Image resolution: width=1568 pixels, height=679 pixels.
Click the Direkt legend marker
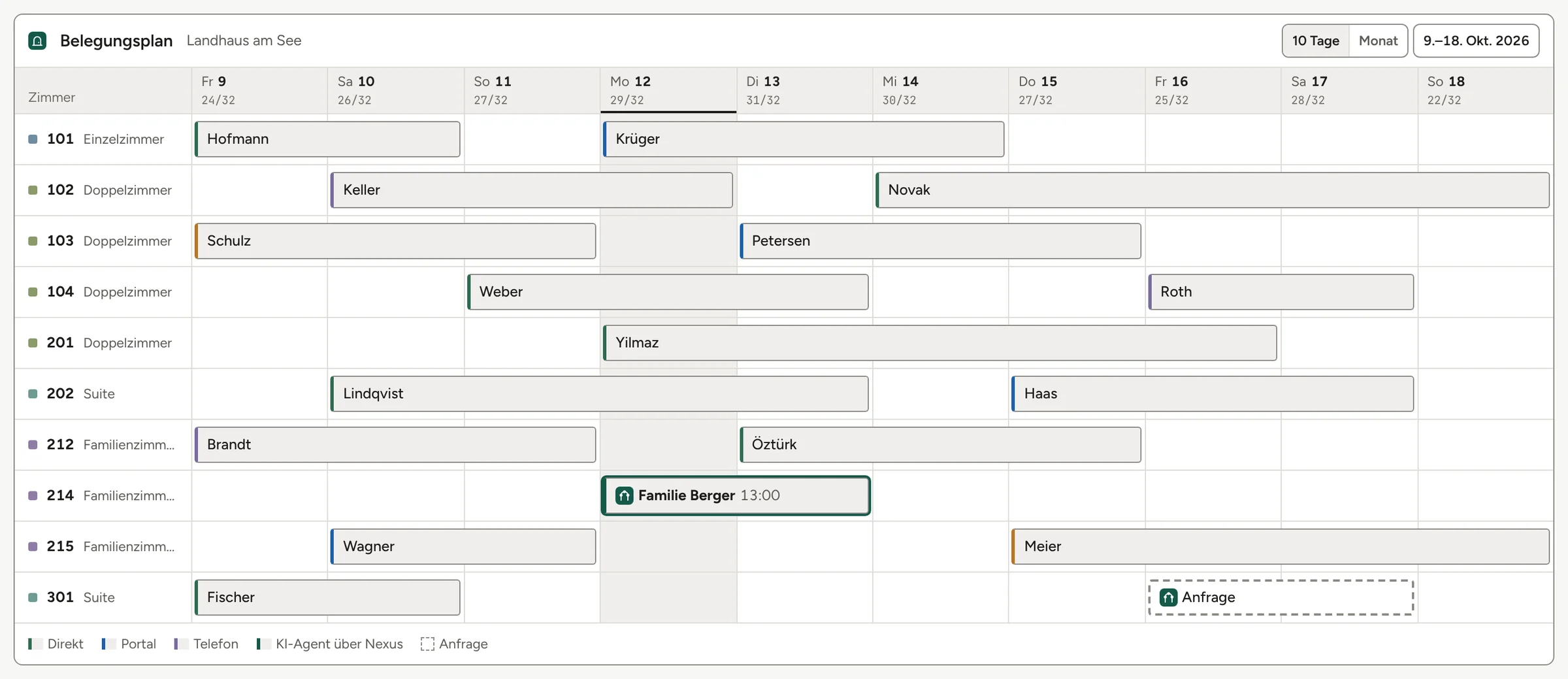pyautogui.click(x=35, y=644)
